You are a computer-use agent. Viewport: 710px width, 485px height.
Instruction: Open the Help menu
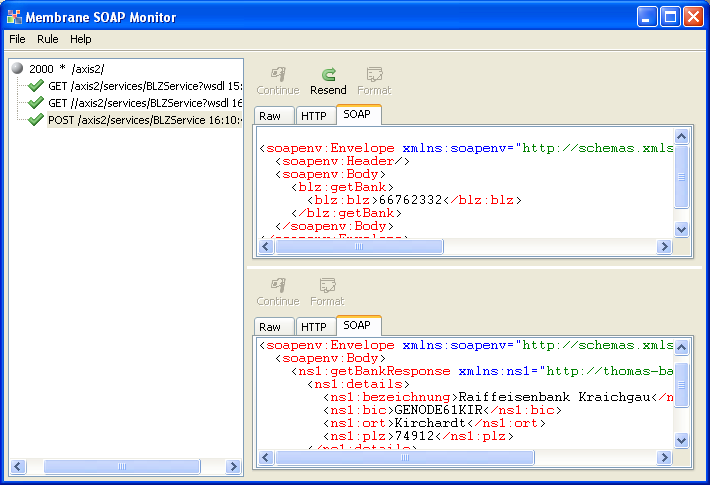(81, 39)
